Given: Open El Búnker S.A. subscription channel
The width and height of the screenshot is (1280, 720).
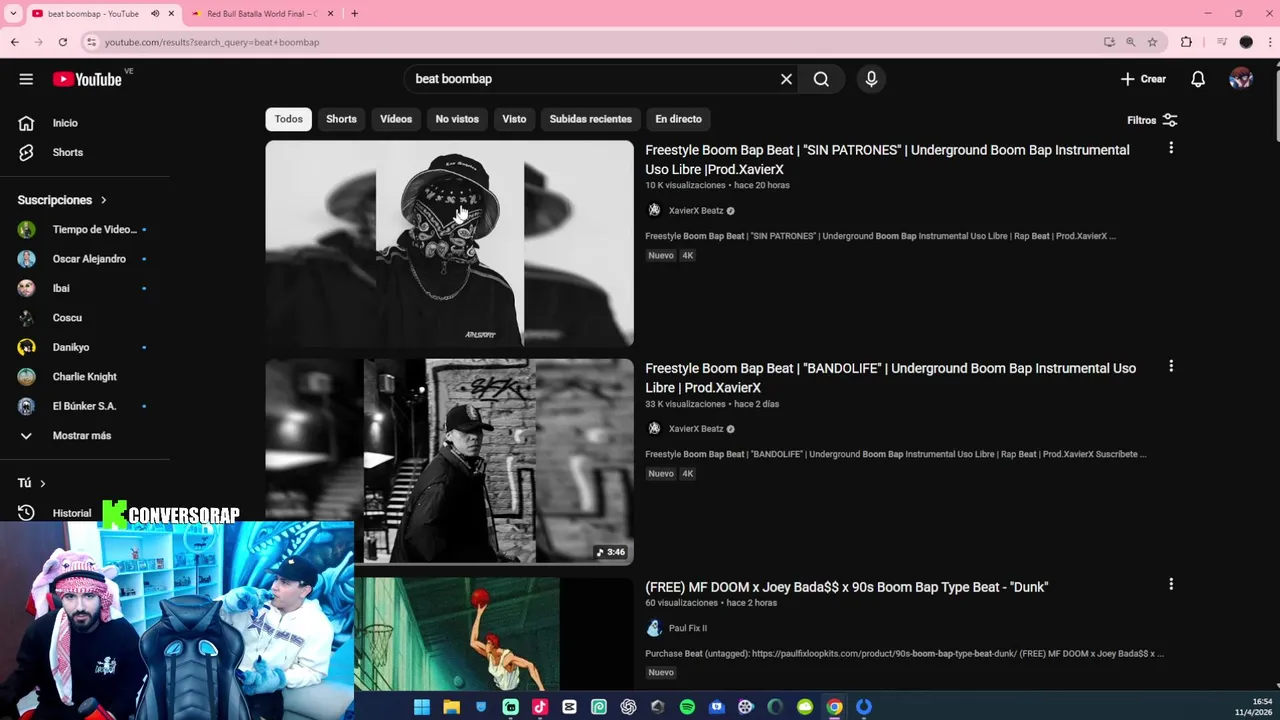Looking at the screenshot, I should pyautogui.click(x=85, y=406).
